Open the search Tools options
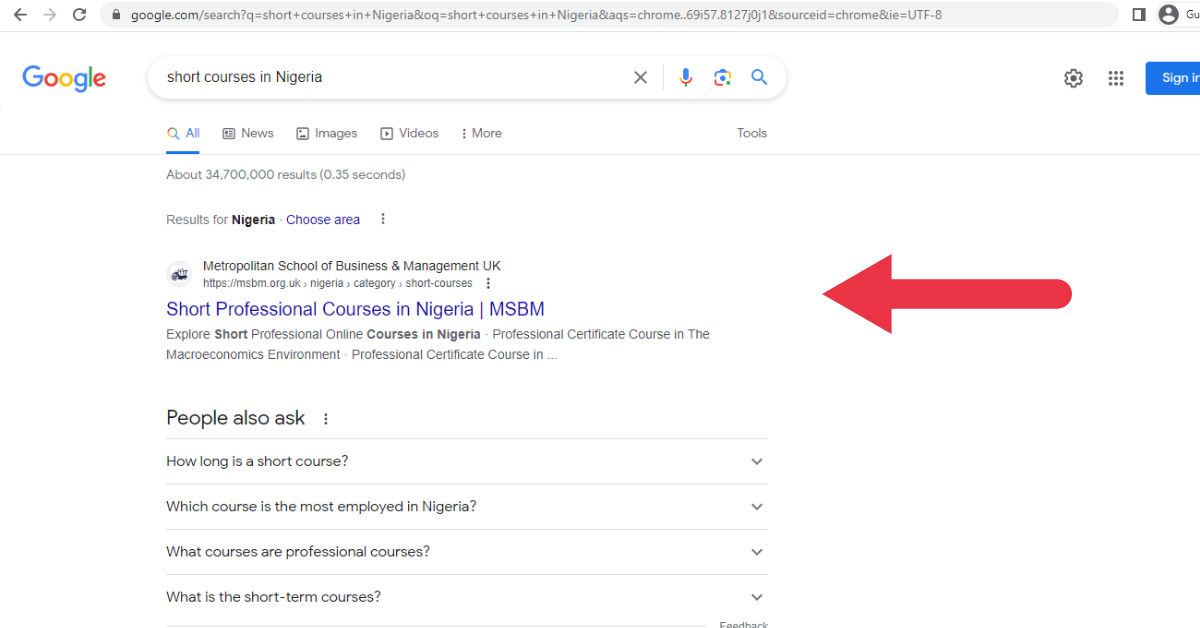The image size is (1200, 628). pos(752,133)
